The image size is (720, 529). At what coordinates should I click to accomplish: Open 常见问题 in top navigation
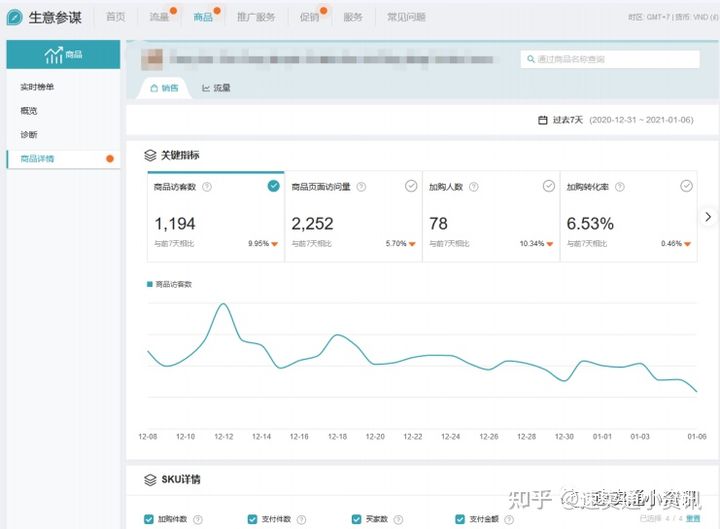pyautogui.click(x=406, y=17)
